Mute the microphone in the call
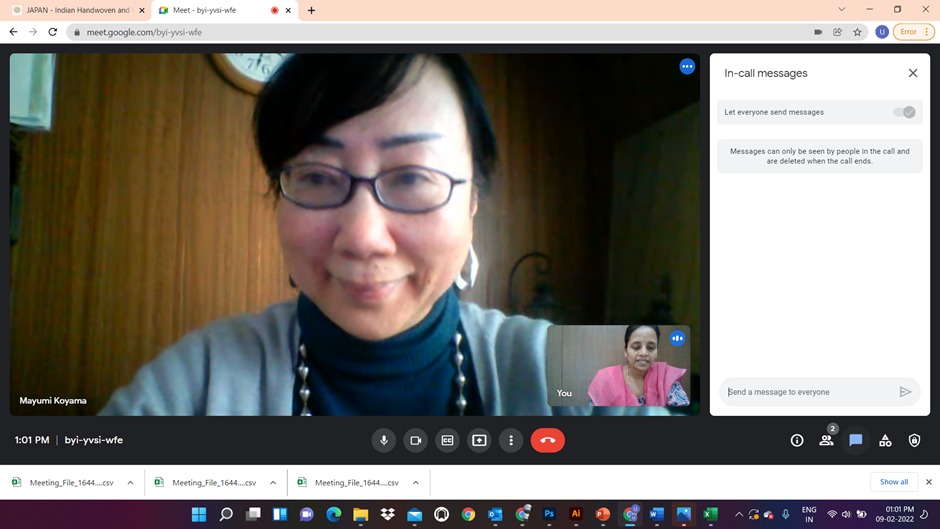Image resolution: width=940 pixels, height=529 pixels. point(383,440)
